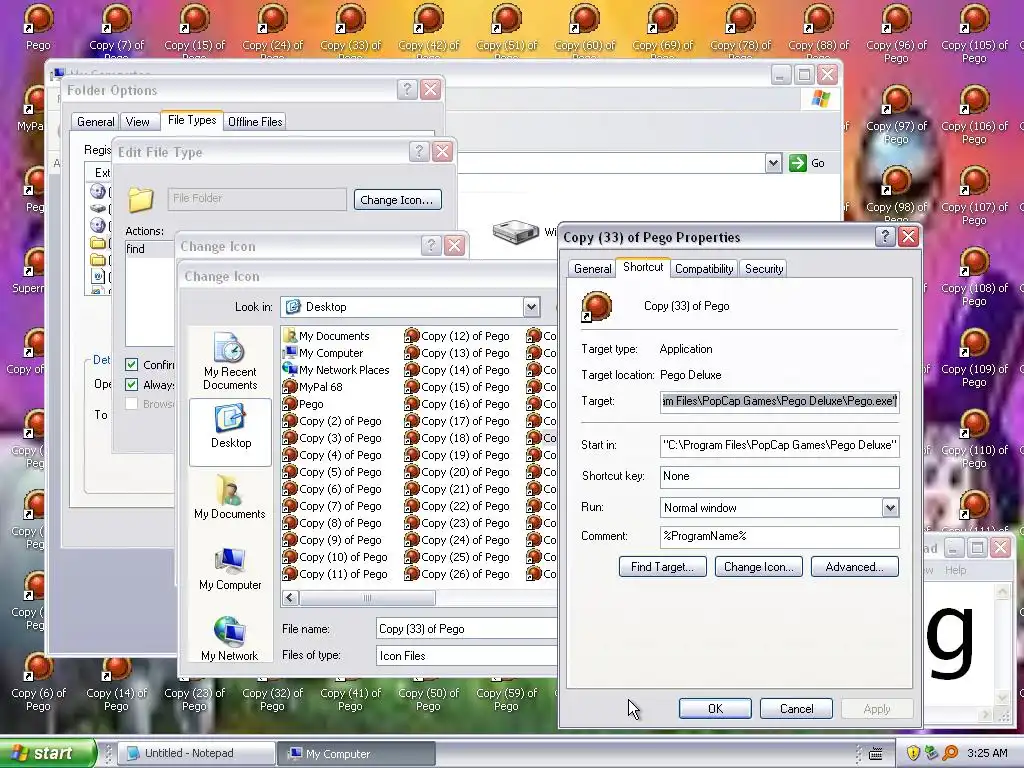
Task: Click the security shield tray icon
Action: [913, 753]
